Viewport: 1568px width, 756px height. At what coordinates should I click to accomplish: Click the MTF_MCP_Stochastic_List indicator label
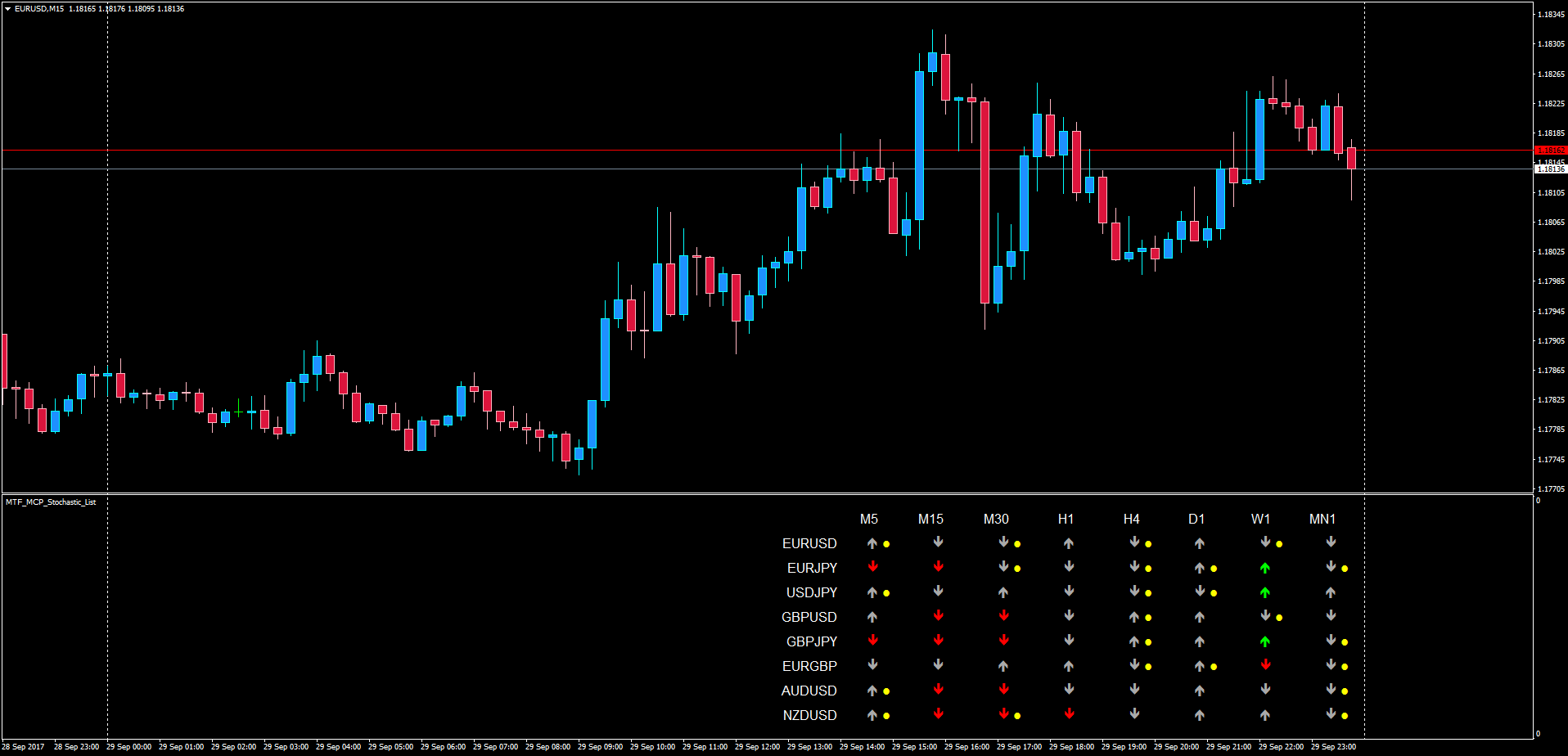51,502
